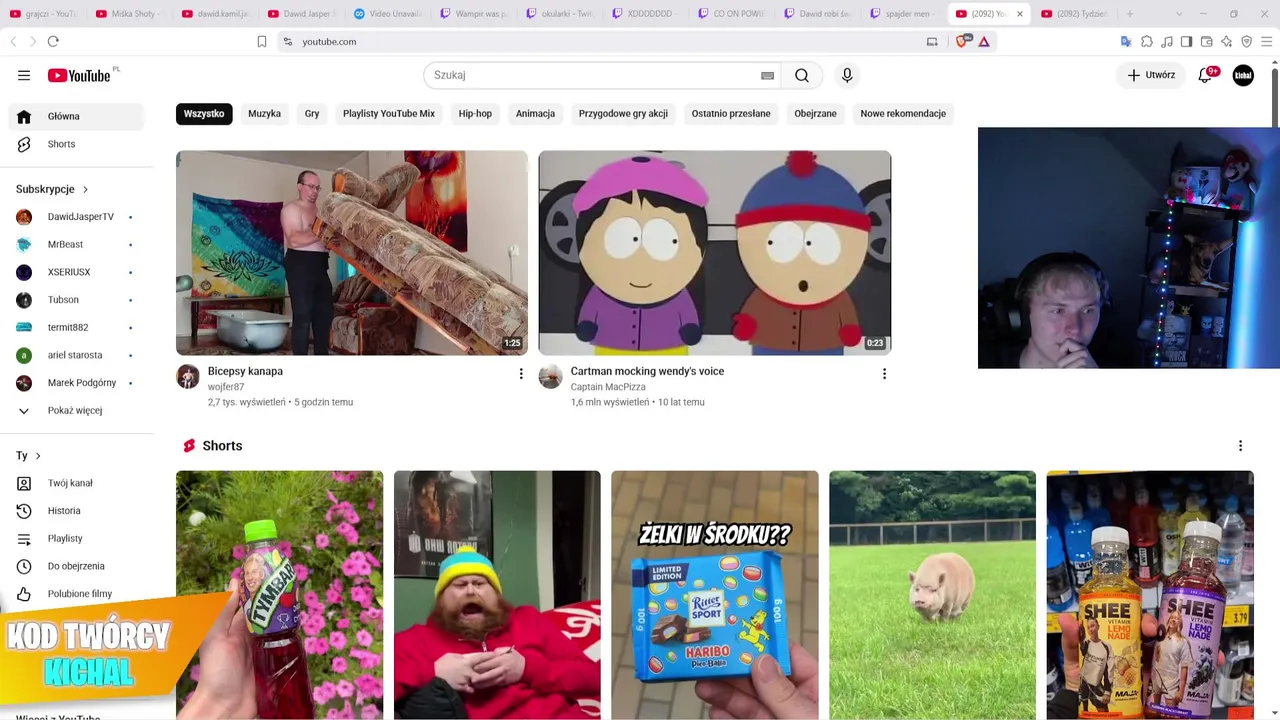Switch to the okularki Twitch tab
This screenshot has width=1280, height=720.
pyautogui.click(x=559, y=14)
